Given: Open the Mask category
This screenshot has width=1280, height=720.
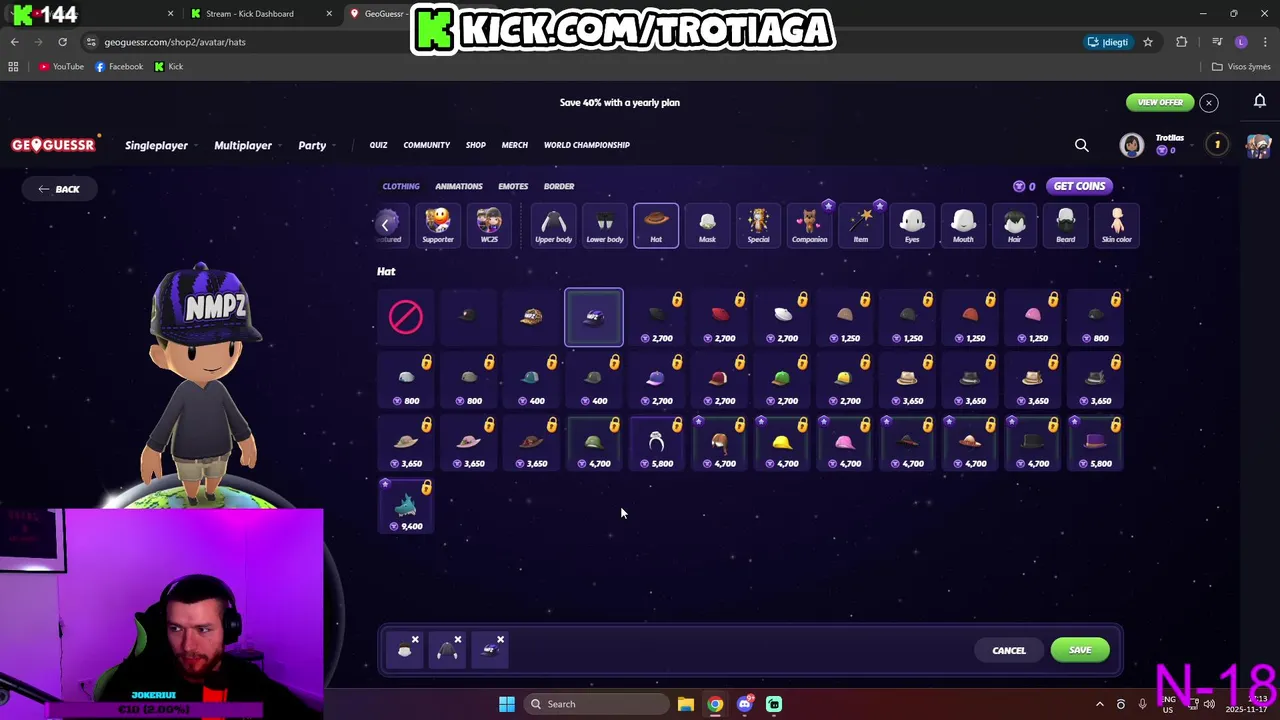Looking at the screenshot, I should pyautogui.click(x=707, y=225).
